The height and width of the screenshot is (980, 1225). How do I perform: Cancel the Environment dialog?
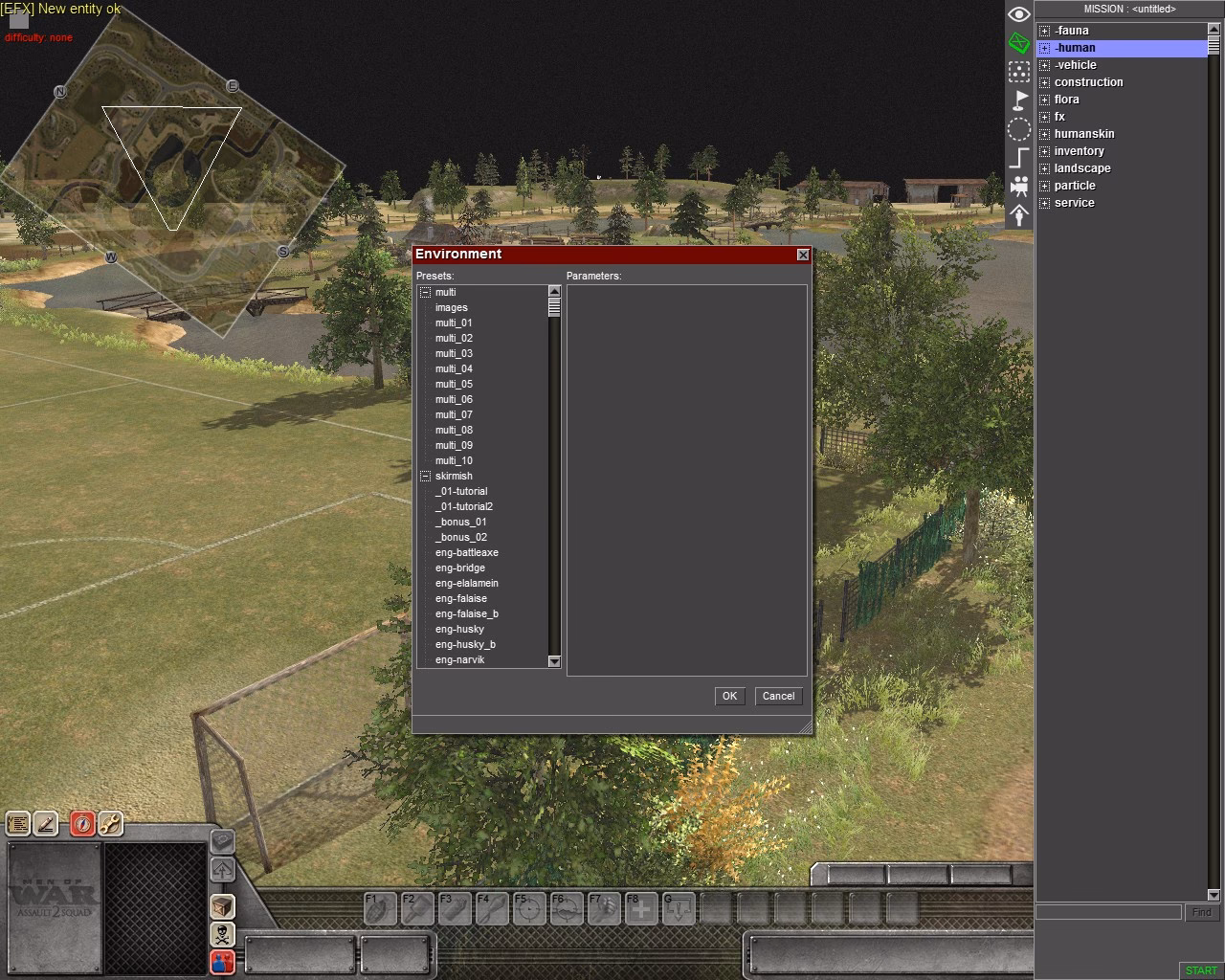(778, 696)
